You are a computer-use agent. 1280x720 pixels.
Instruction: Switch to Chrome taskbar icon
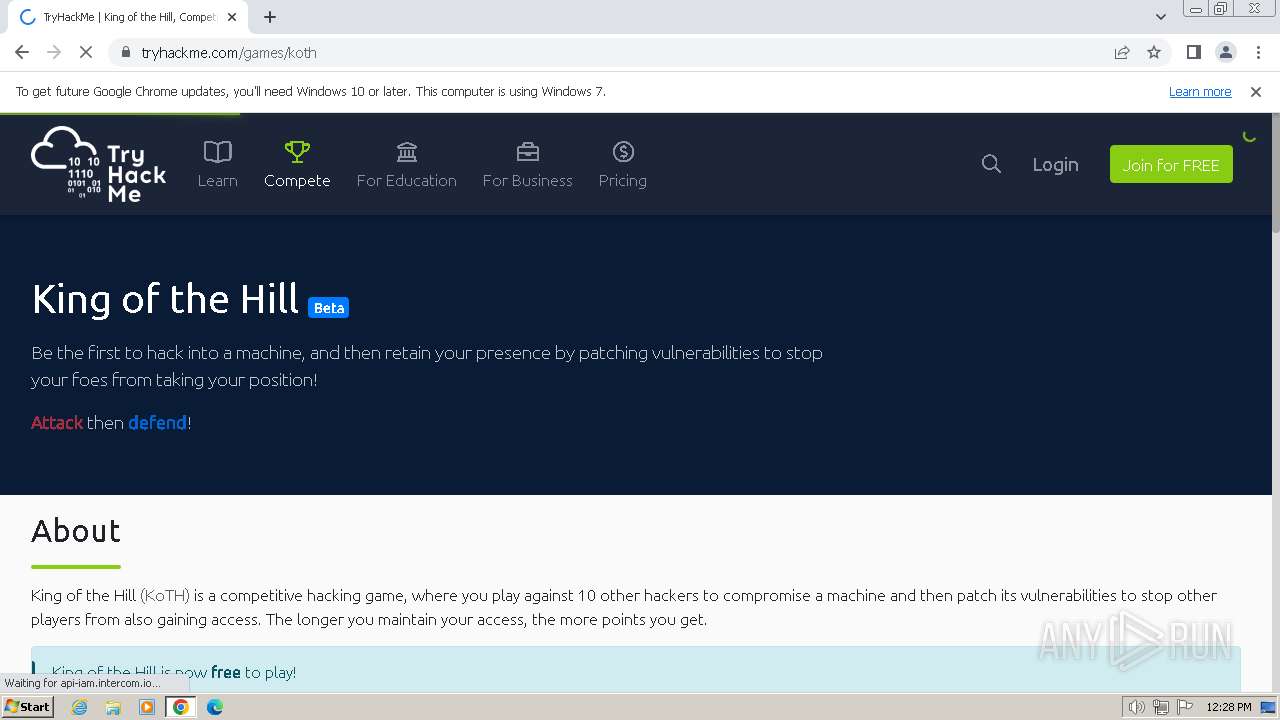click(x=181, y=707)
